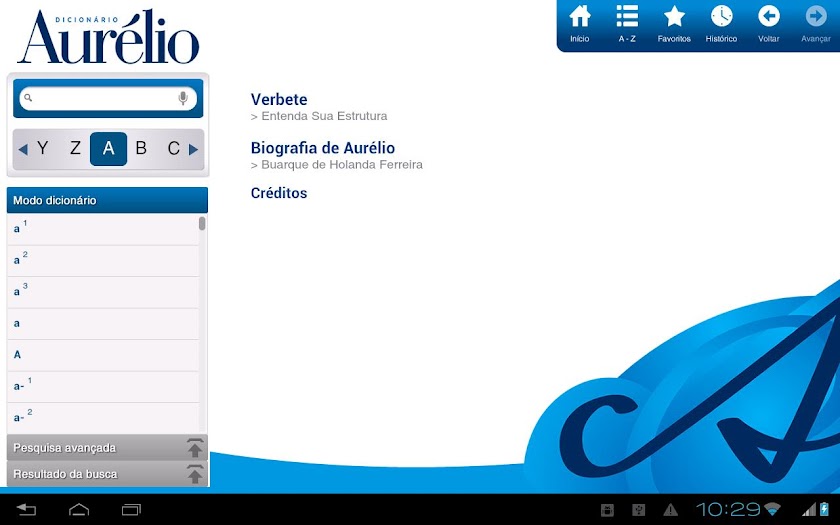Viewport: 840px width, 525px height.
Task: Open lowercase entry a without superscript
Action: click(x=103, y=324)
